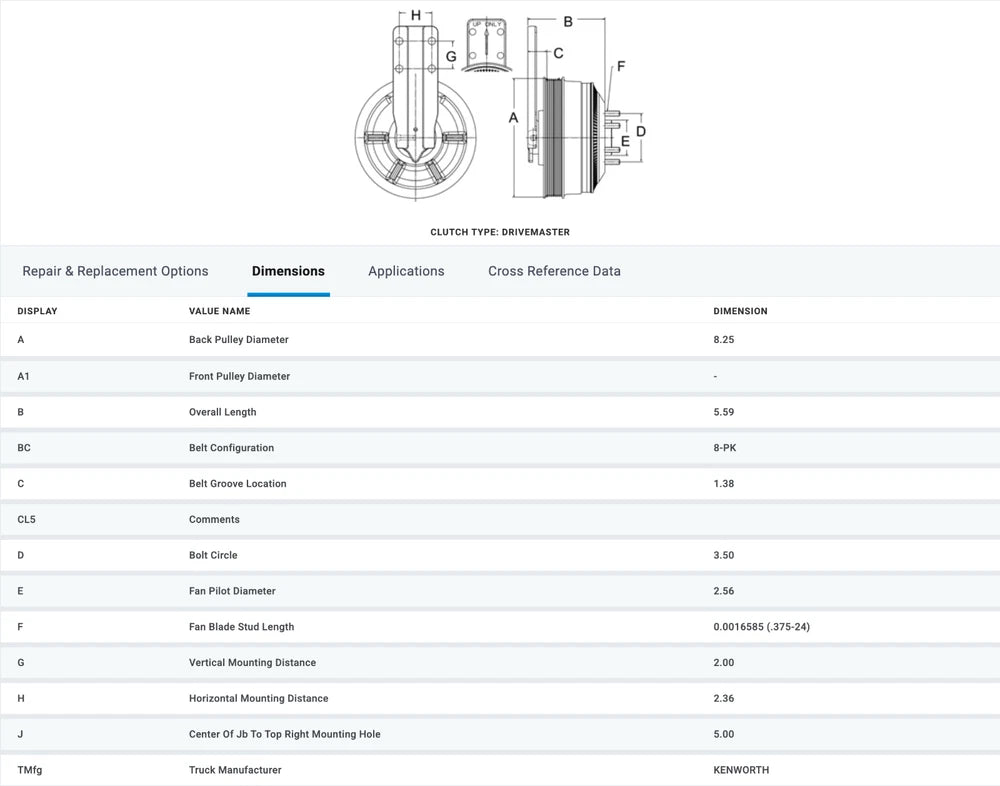The height and width of the screenshot is (786, 1000).
Task: Open the Repair & Replacement Options tab
Action: click(115, 271)
